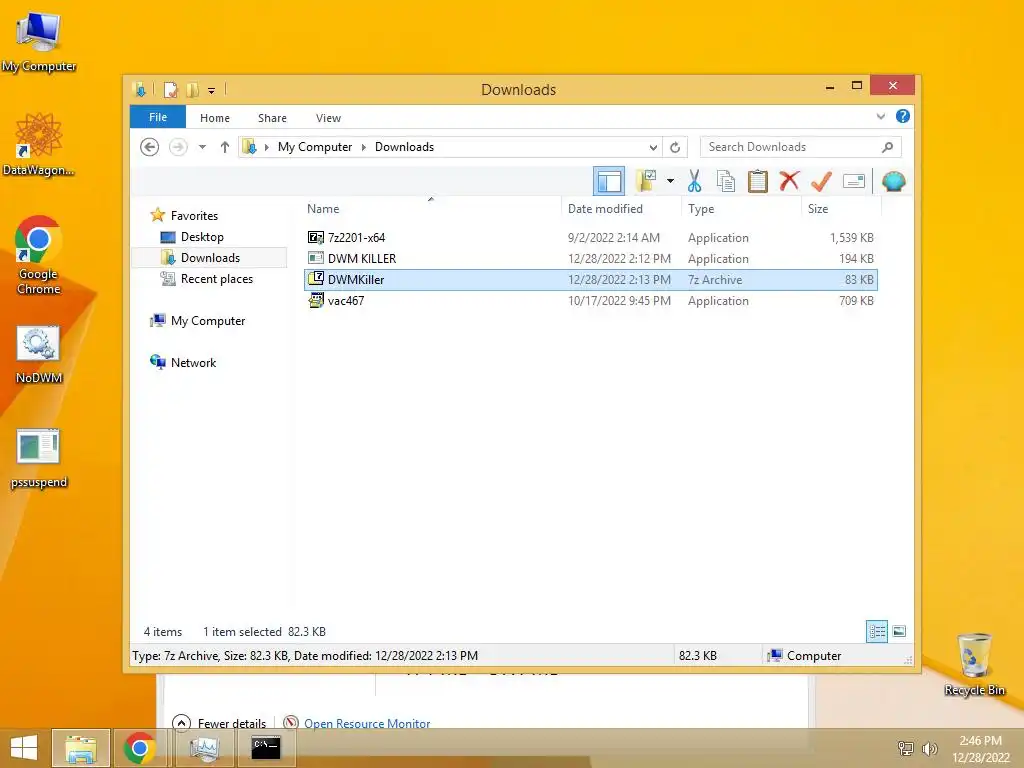Open the NoDWM desktop icon
The height and width of the screenshot is (768, 1024).
pos(39,355)
